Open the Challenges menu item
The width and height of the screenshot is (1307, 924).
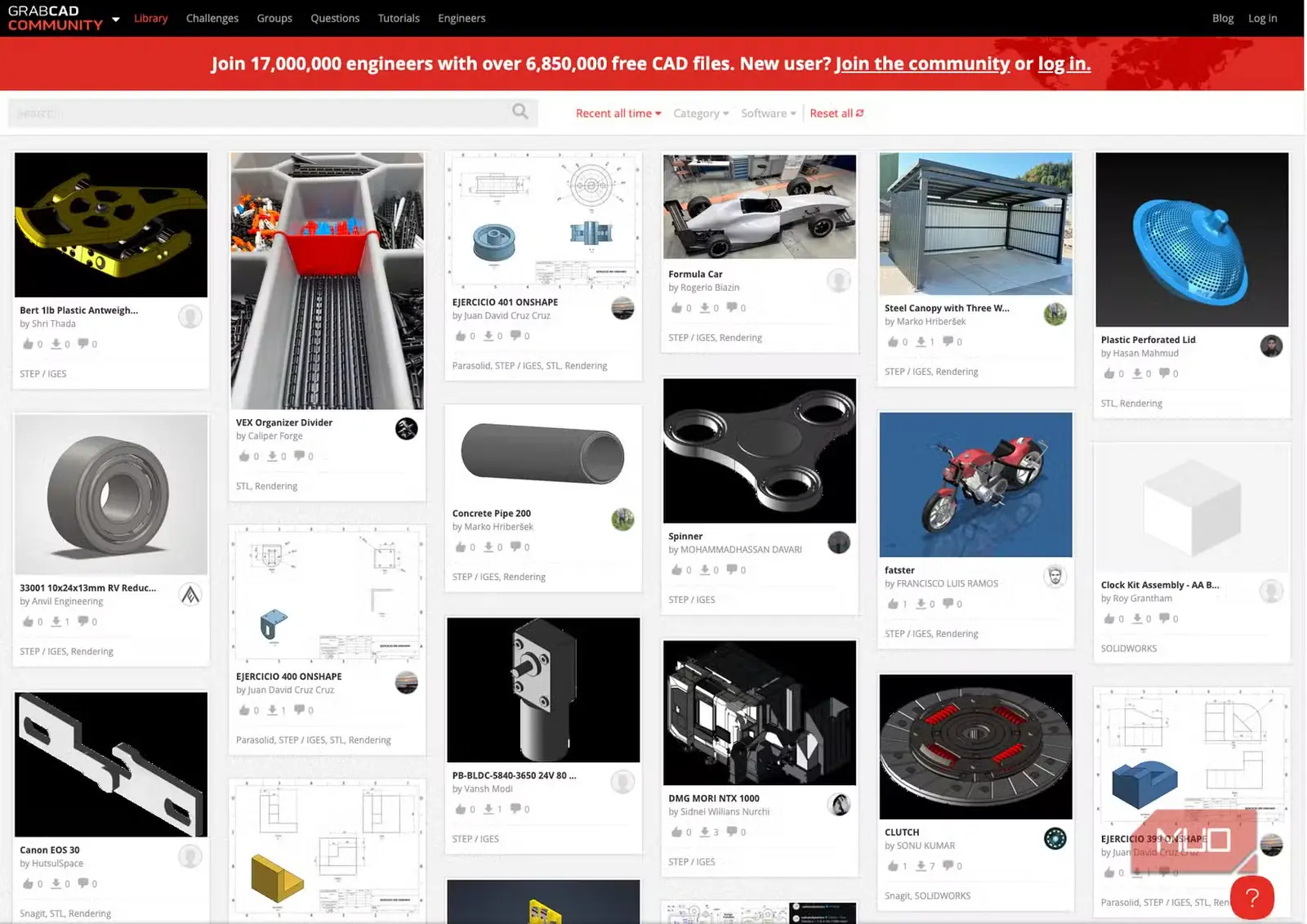click(x=212, y=18)
